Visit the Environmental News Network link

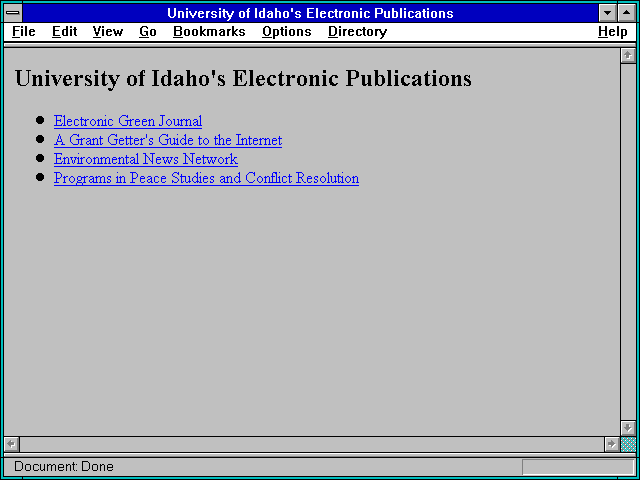(146, 159)
